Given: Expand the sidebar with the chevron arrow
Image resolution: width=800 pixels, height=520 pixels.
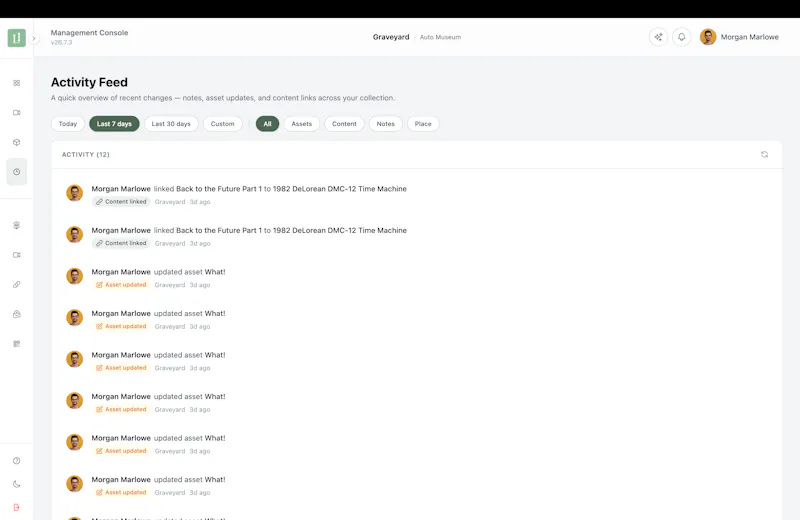Looking at the screenshot, I should pos(34,38).
